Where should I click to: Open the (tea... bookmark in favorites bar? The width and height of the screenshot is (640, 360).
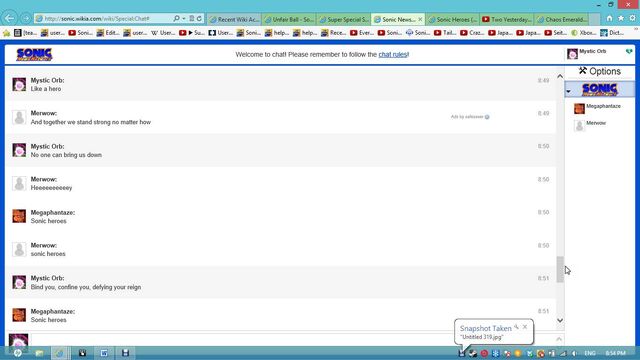(25, 33)
